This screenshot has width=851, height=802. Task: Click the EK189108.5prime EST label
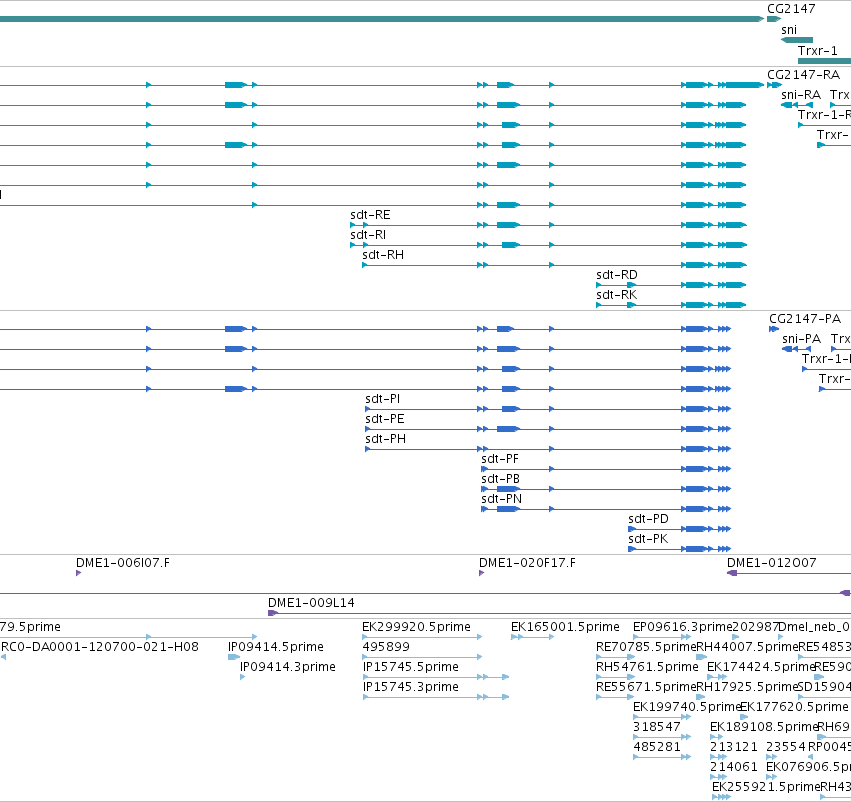click(764, 728)
